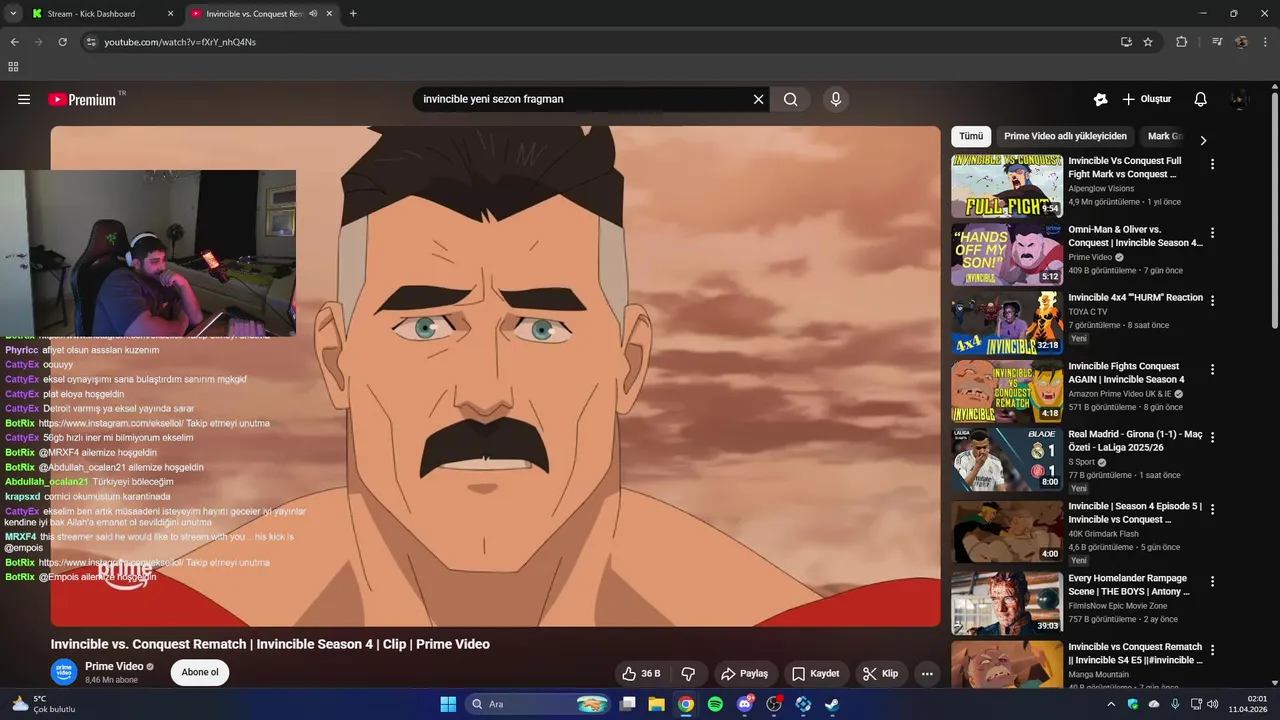
Task: Bookmark this page with the star icon
Action: tap(1148, 42)
